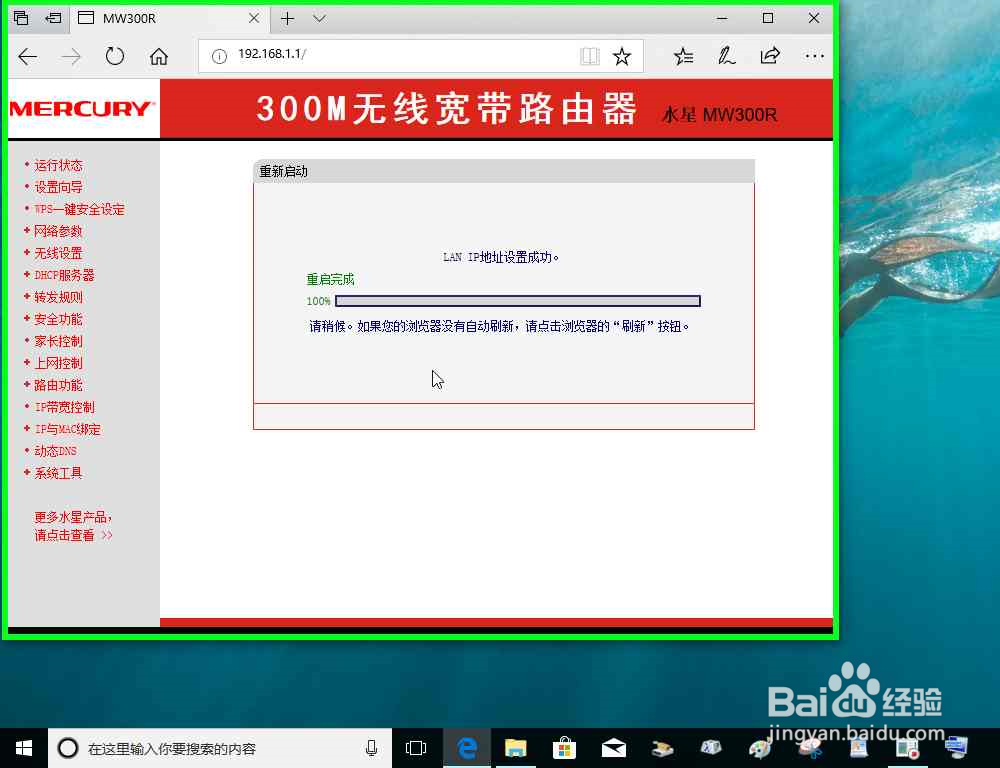Viewport: 1000px width, 768px height.
Task: Click the reading view icon in address bar
Action: [590, 56]
